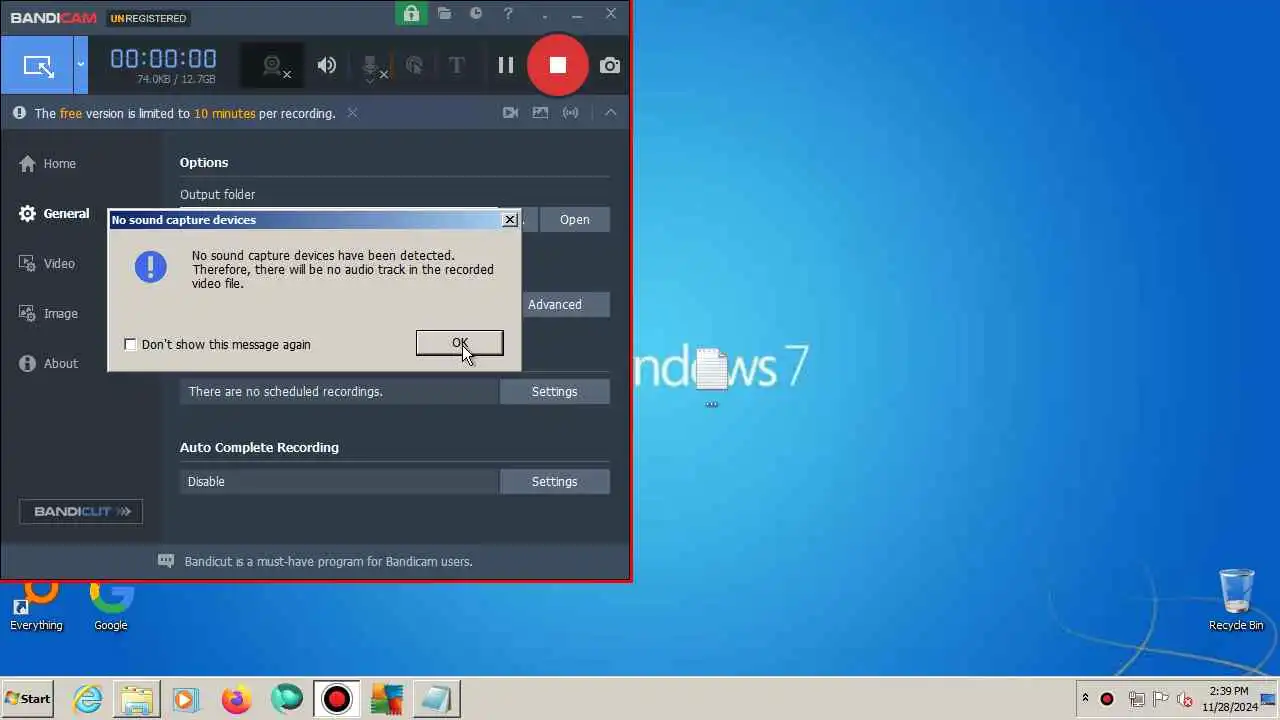Image resolution: width=1280 pixels, height=720 pixels.
Task: Click the Bandicam taskbar button
Action: [x=337, y=699]
